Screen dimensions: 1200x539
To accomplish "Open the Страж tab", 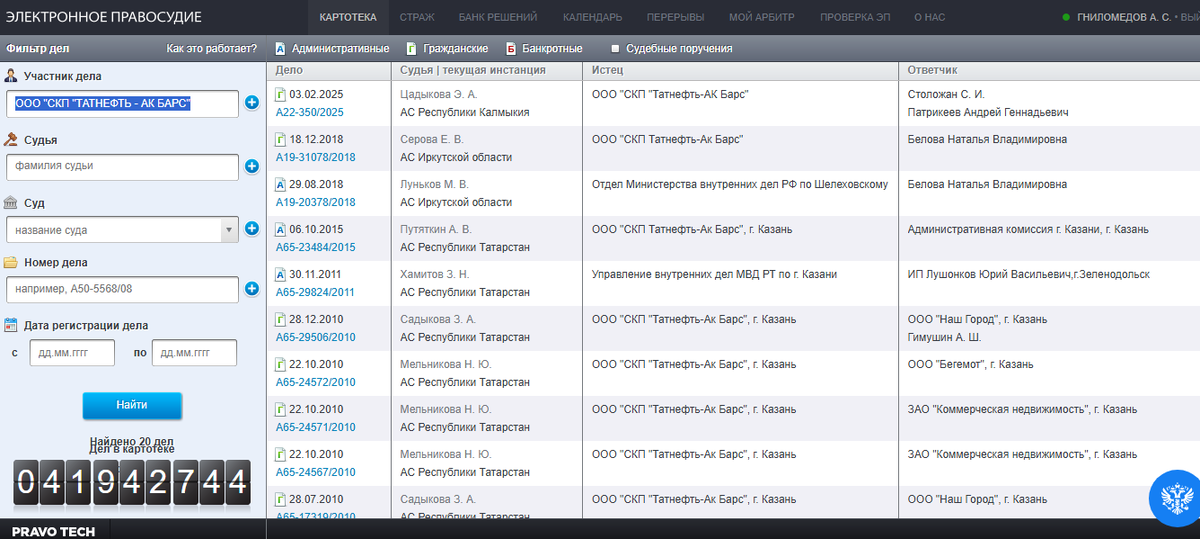I will click(x=417, y=17).
